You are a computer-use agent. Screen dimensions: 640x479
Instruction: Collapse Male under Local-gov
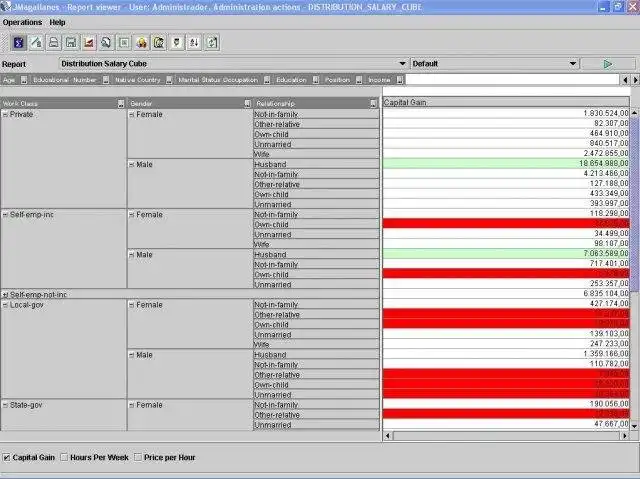click(132, 355)
